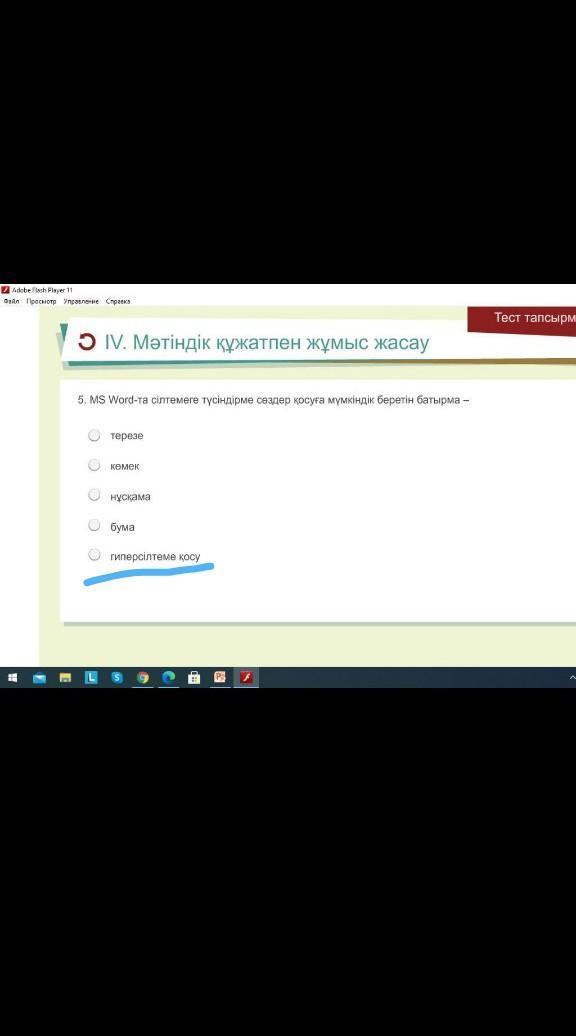The width and height of the screenshot is (576, 1036).
Task: Open Skype from the taskbar
Action: point(117,677)
